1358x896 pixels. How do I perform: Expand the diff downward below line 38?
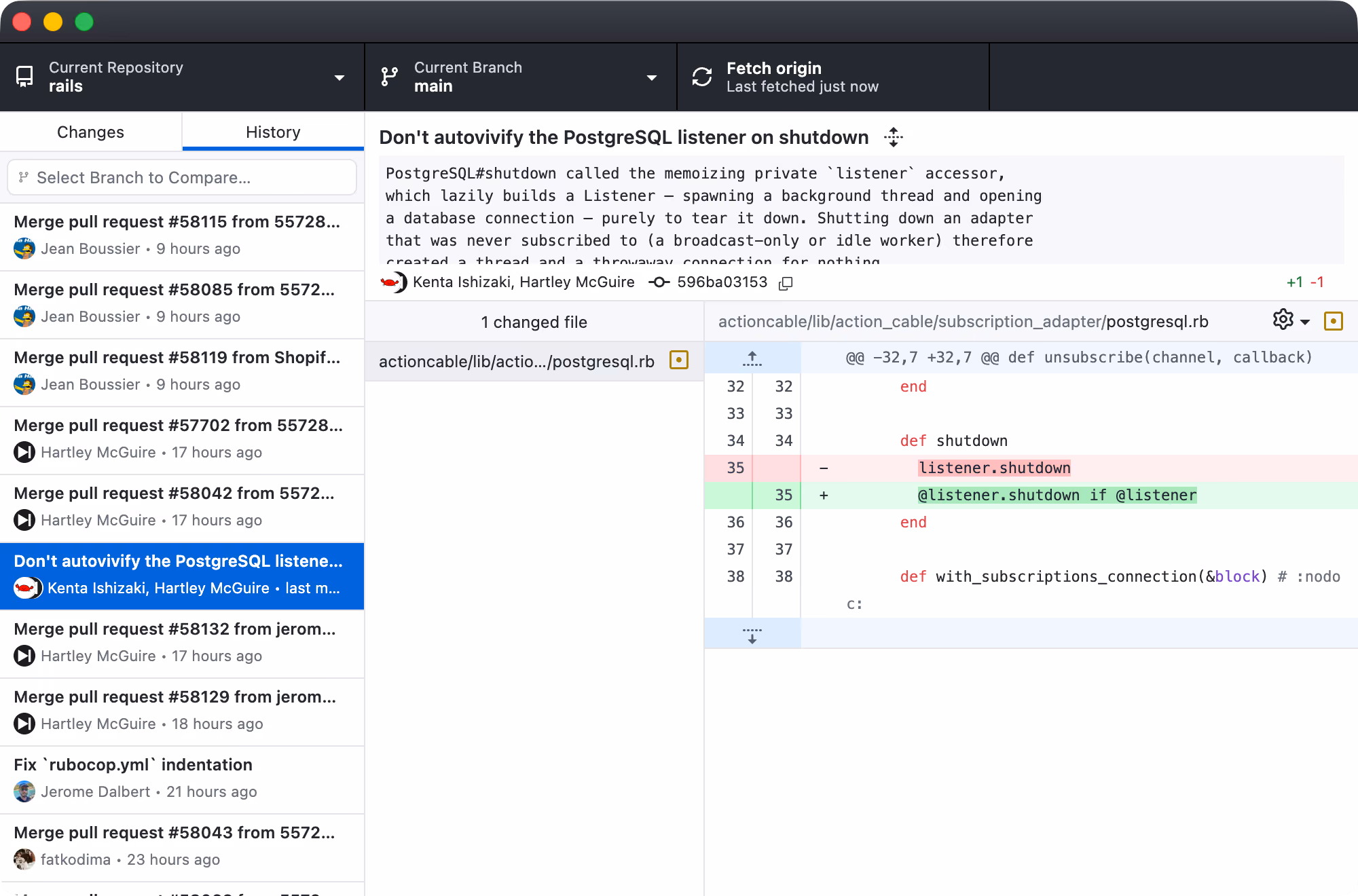coord(752,635)
